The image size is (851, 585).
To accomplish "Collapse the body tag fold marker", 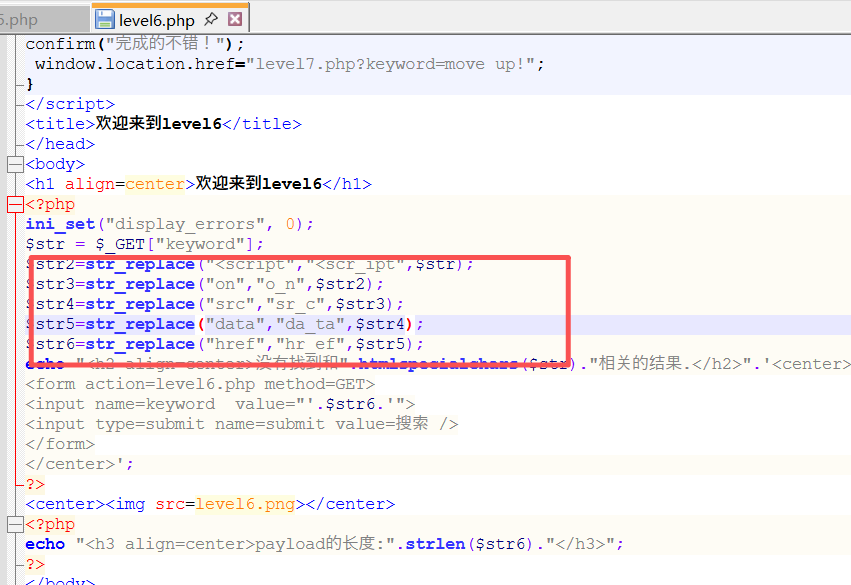I will [x=15, y=164].
